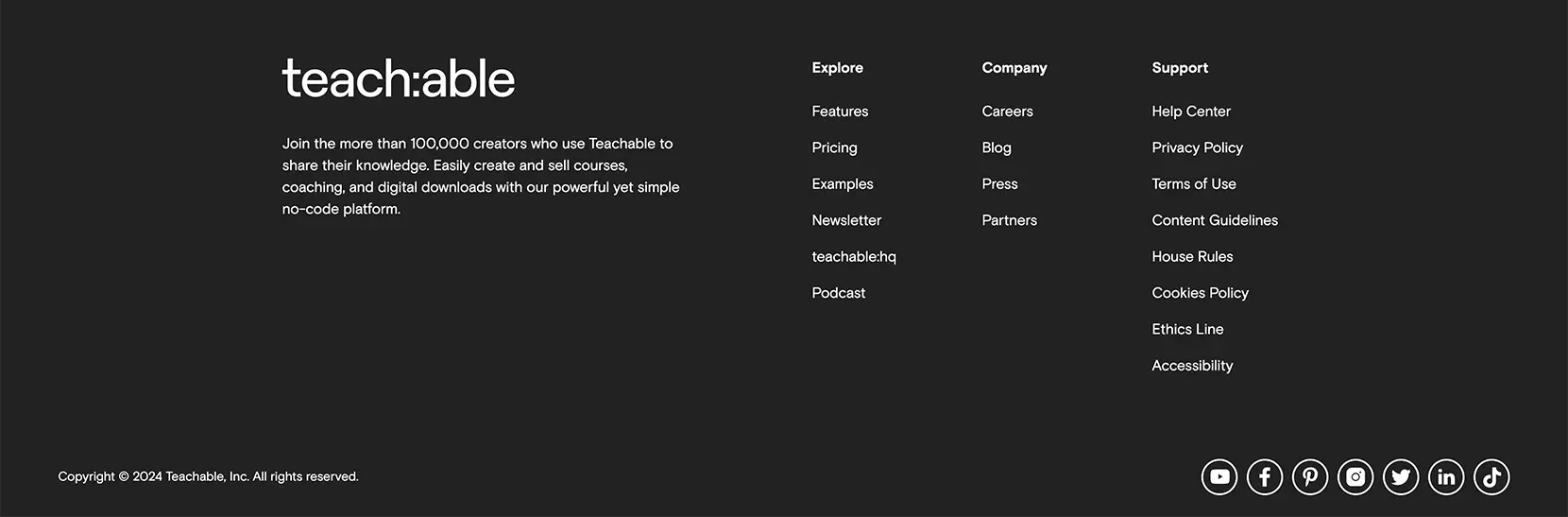This screenshot has height=517, width=1568.
Task: Visit the LinkedIn icon
Action: pos(1446,477)
